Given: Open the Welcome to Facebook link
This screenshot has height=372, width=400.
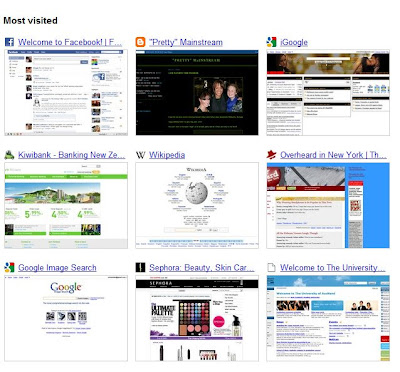Looking at the screenshot, I should pyautogui.click(x=70, y=42).
